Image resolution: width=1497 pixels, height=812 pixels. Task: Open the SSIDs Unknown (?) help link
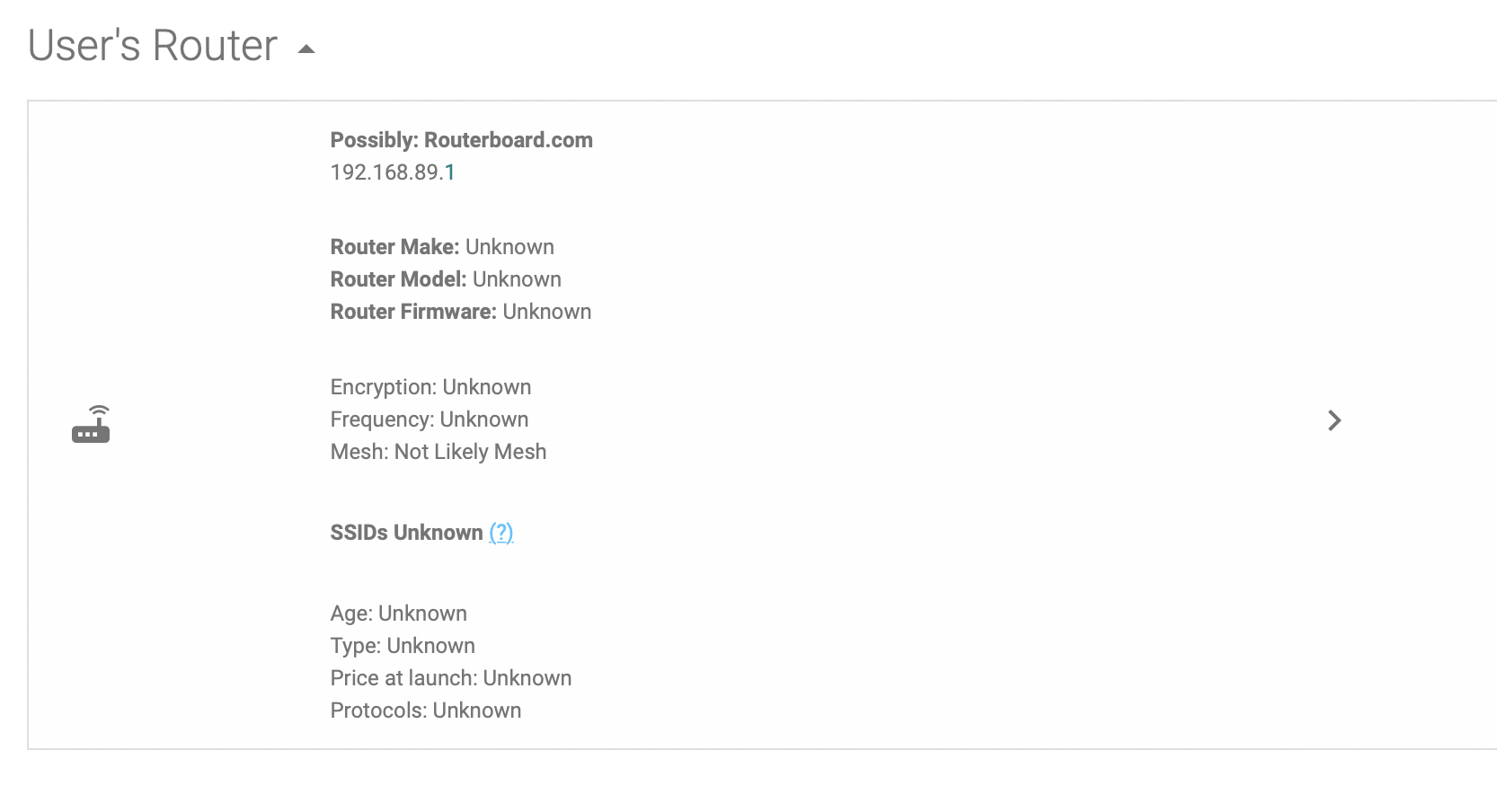pos(501,533)
